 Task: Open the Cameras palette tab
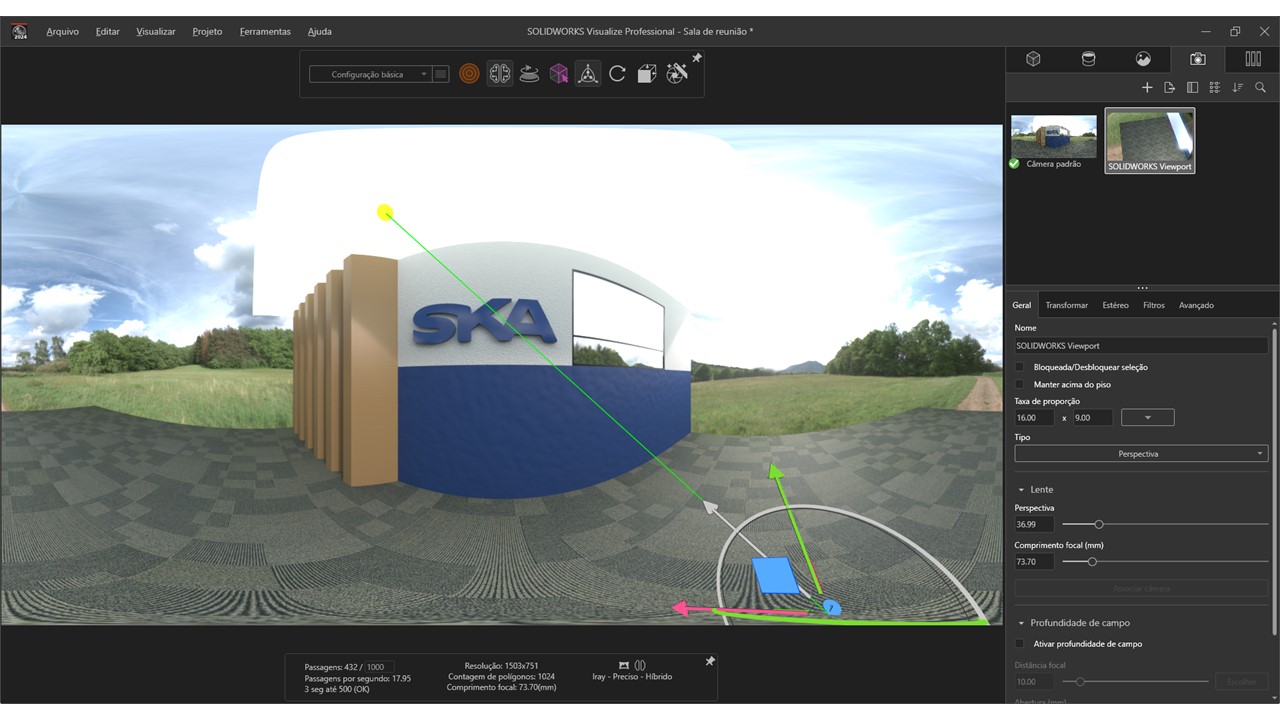click(x=1198, y=59)
